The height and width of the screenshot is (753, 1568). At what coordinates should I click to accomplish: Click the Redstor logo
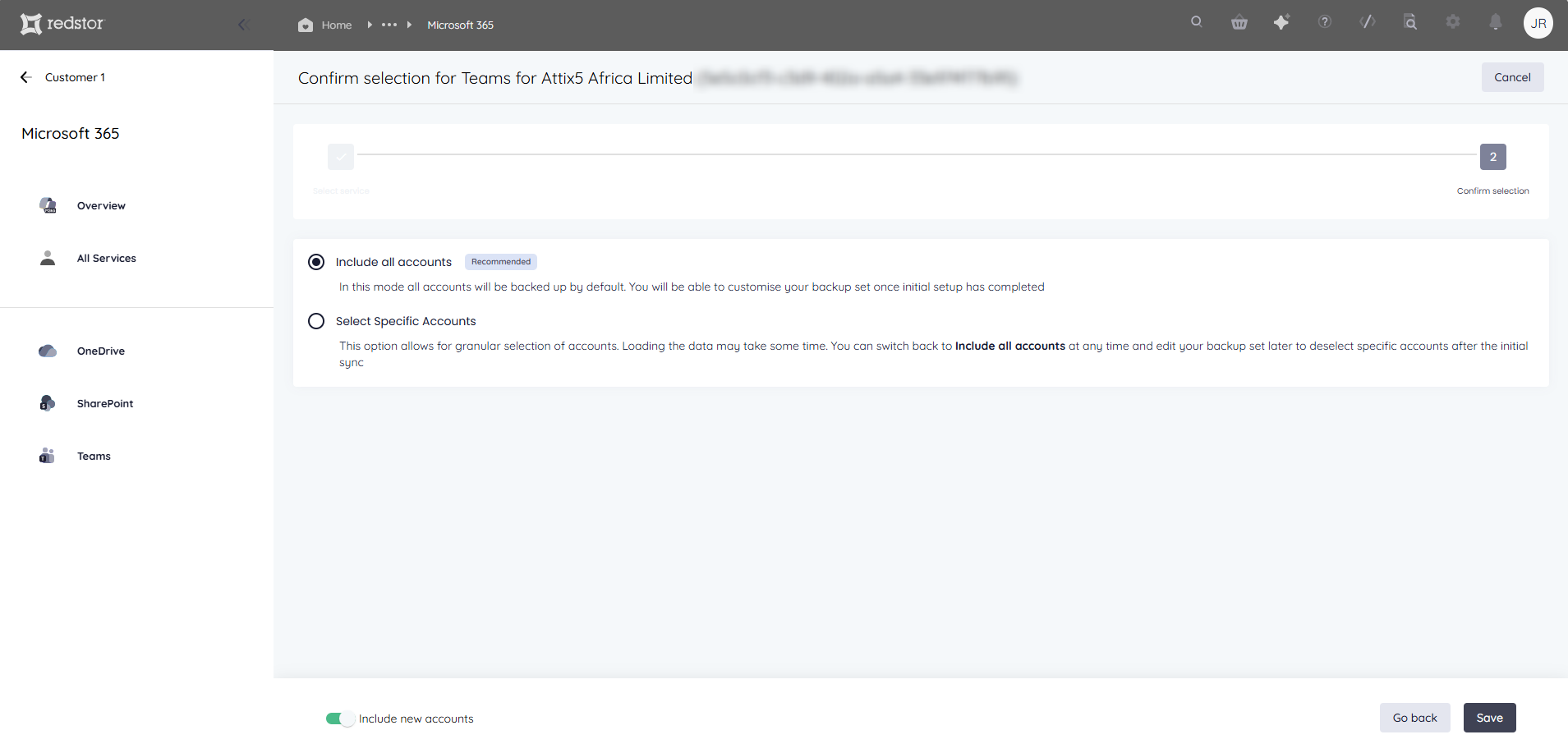(62, 24)
